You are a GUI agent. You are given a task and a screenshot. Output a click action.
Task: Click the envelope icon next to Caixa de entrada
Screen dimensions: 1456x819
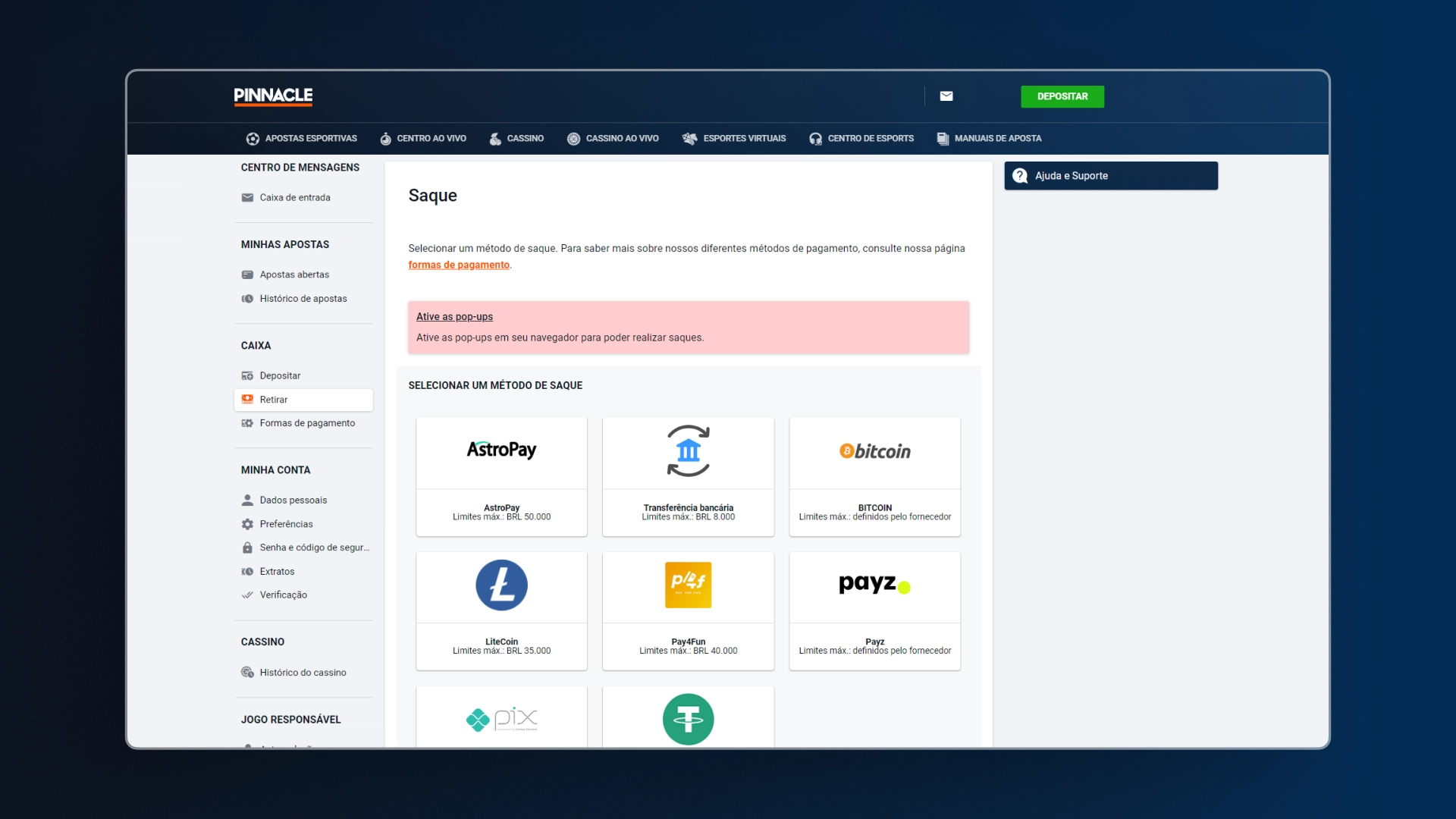247,198
